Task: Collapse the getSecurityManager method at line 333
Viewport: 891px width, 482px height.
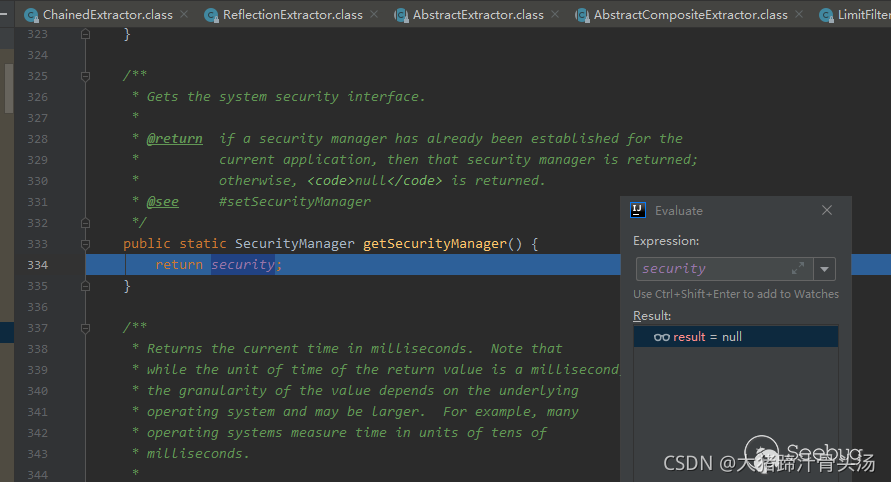Action: click(86, 244)
